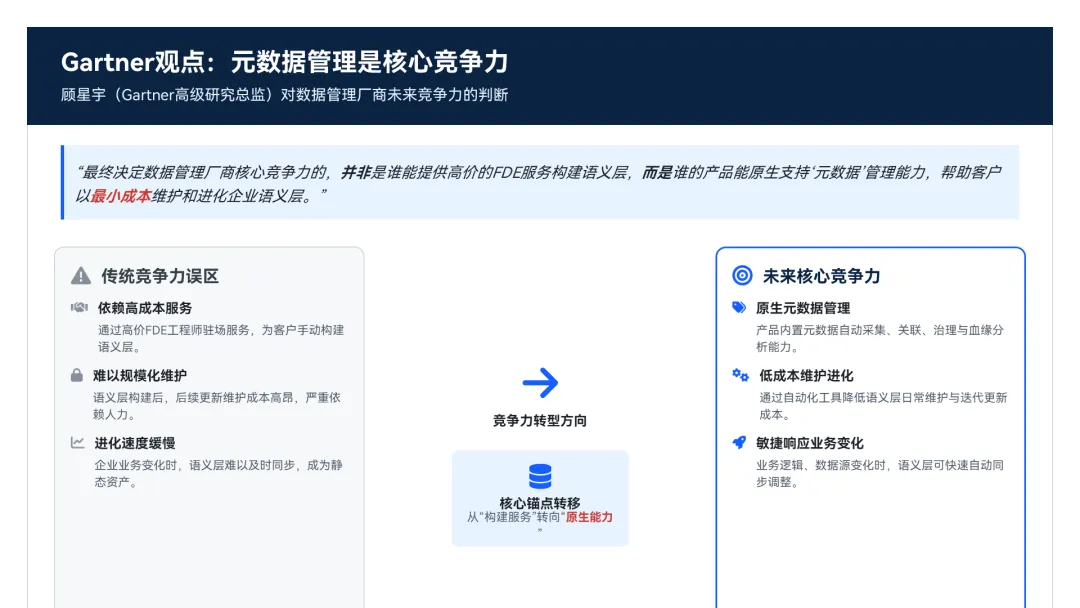Viewport: 1080px width, 608px height.
Task: Click the heading 未来核心竞争力
Action: pyautogui.click(x=822, y=276)
